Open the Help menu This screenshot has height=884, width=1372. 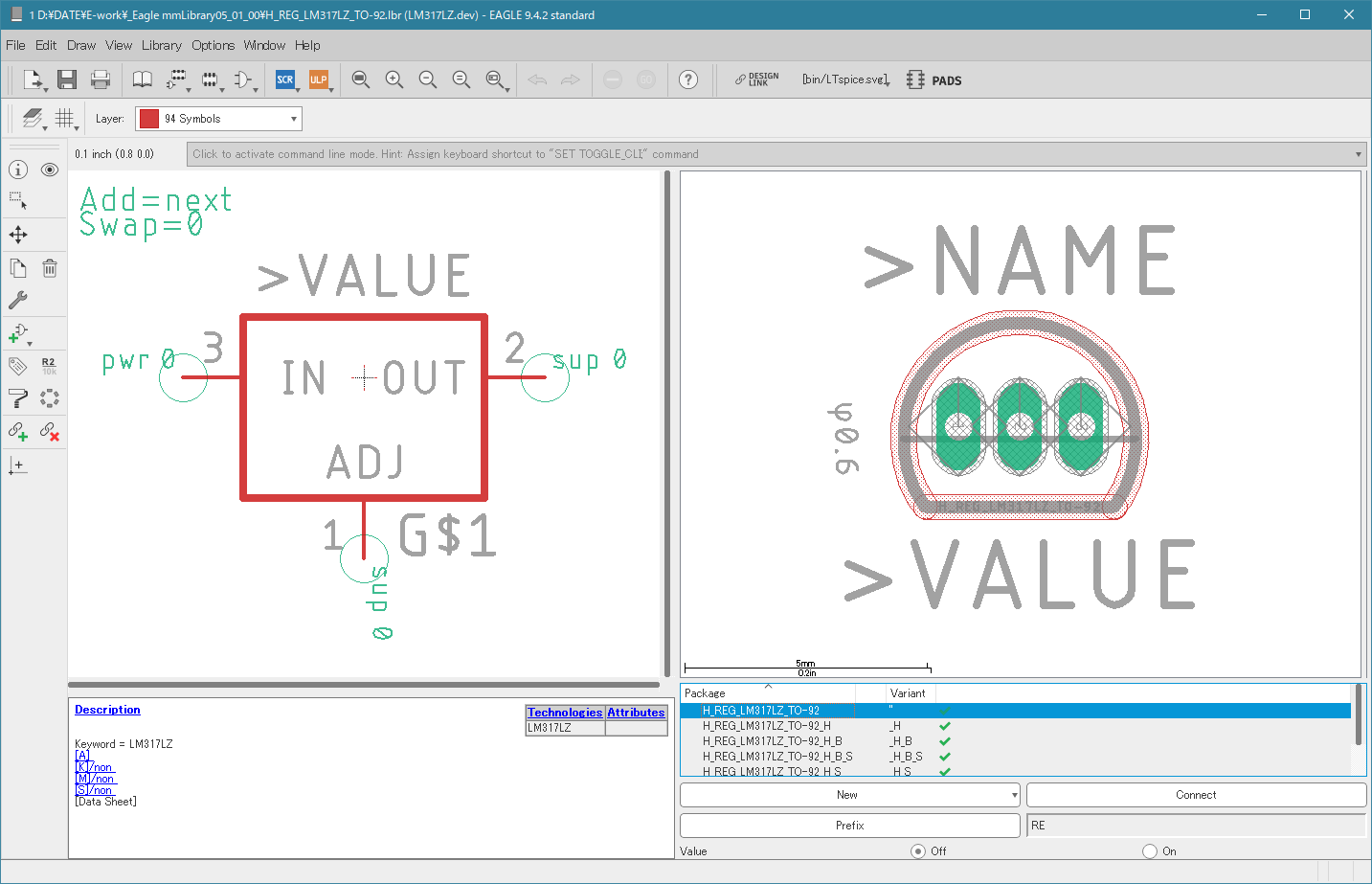point(307,45)
